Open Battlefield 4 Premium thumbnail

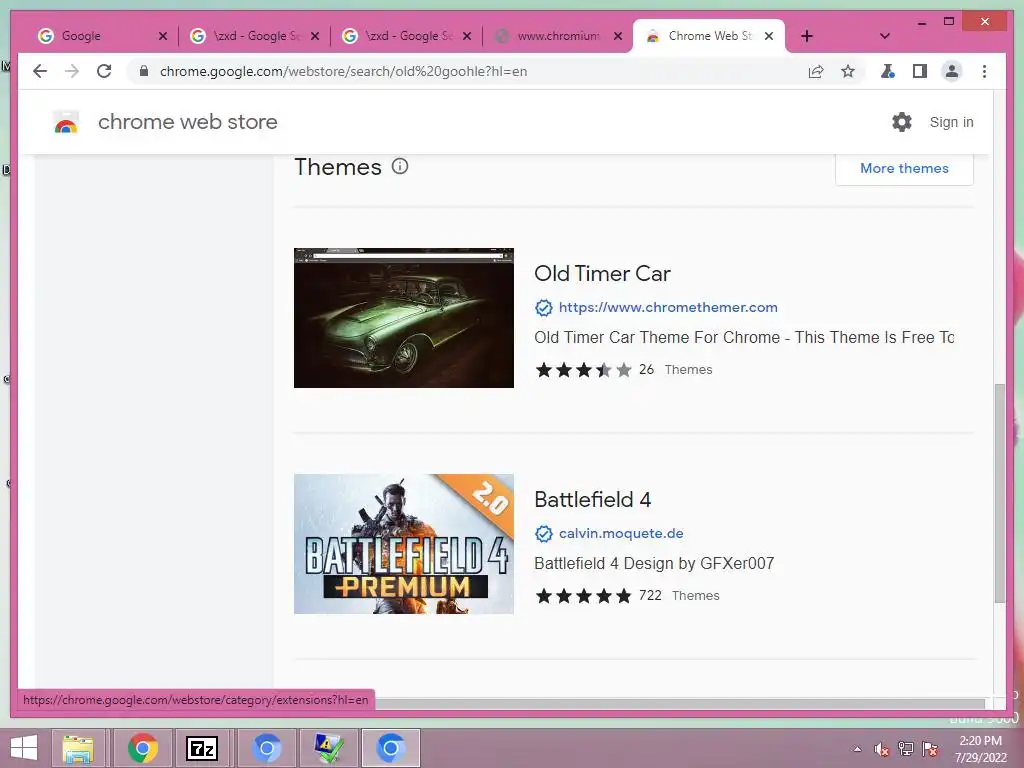[x=404, y=544]
